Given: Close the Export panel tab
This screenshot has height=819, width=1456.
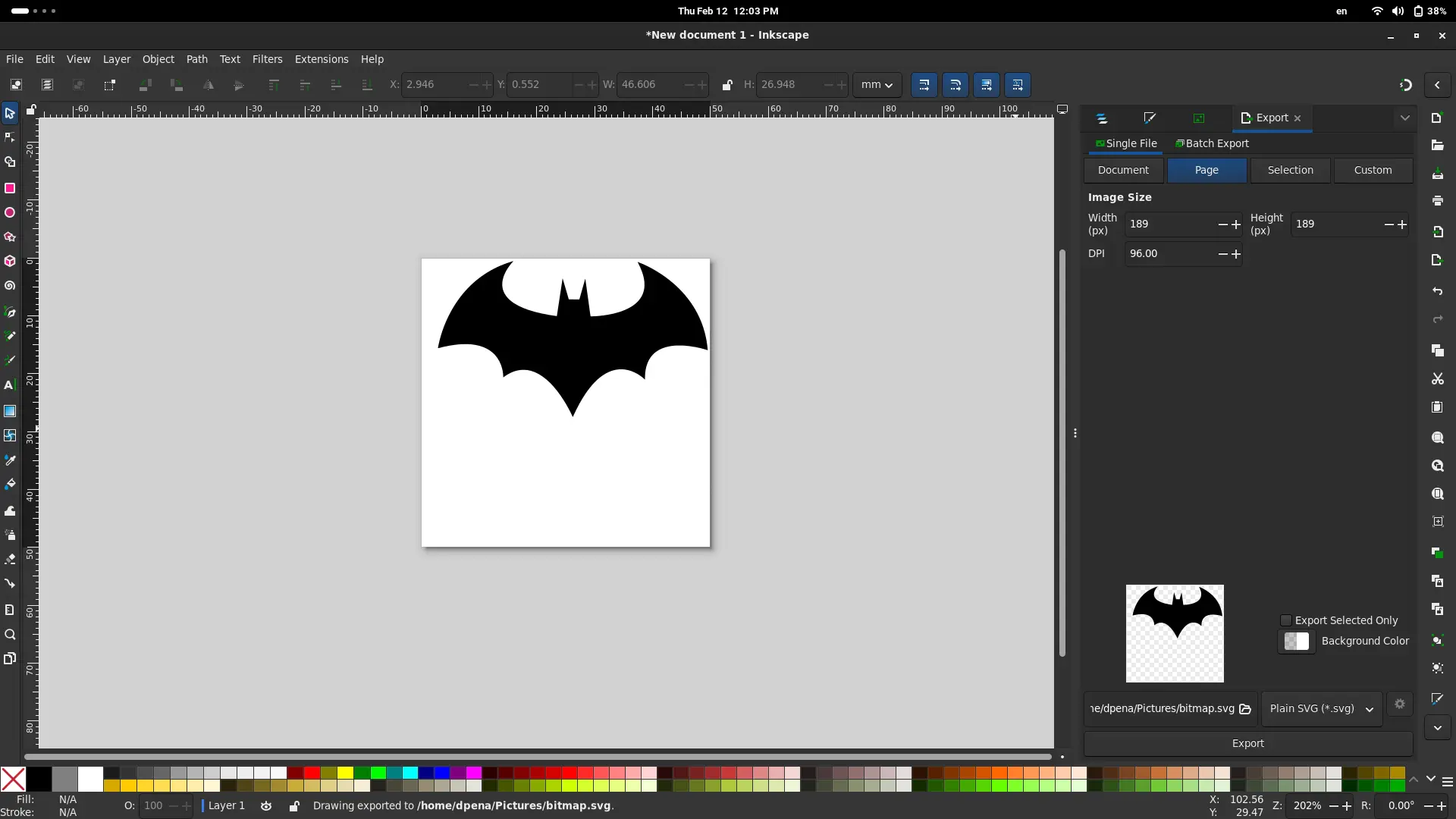Looking at the screenshot, I should (1298, 118).
